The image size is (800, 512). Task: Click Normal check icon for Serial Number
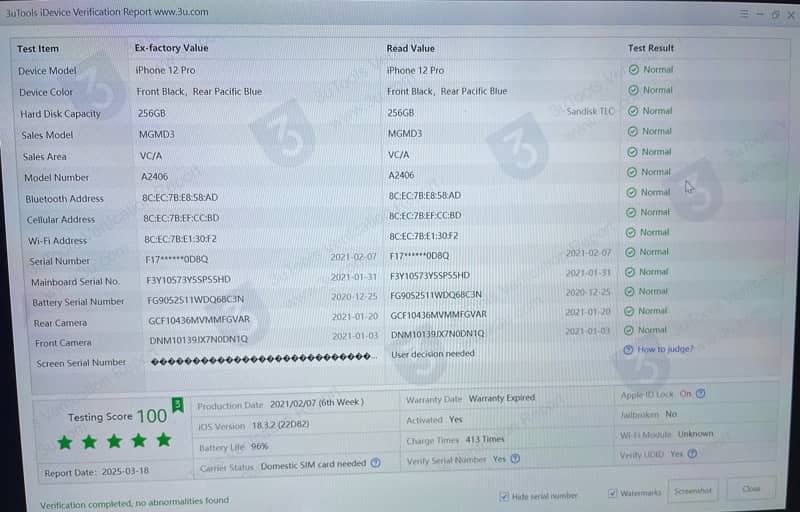tap(631, 252)
